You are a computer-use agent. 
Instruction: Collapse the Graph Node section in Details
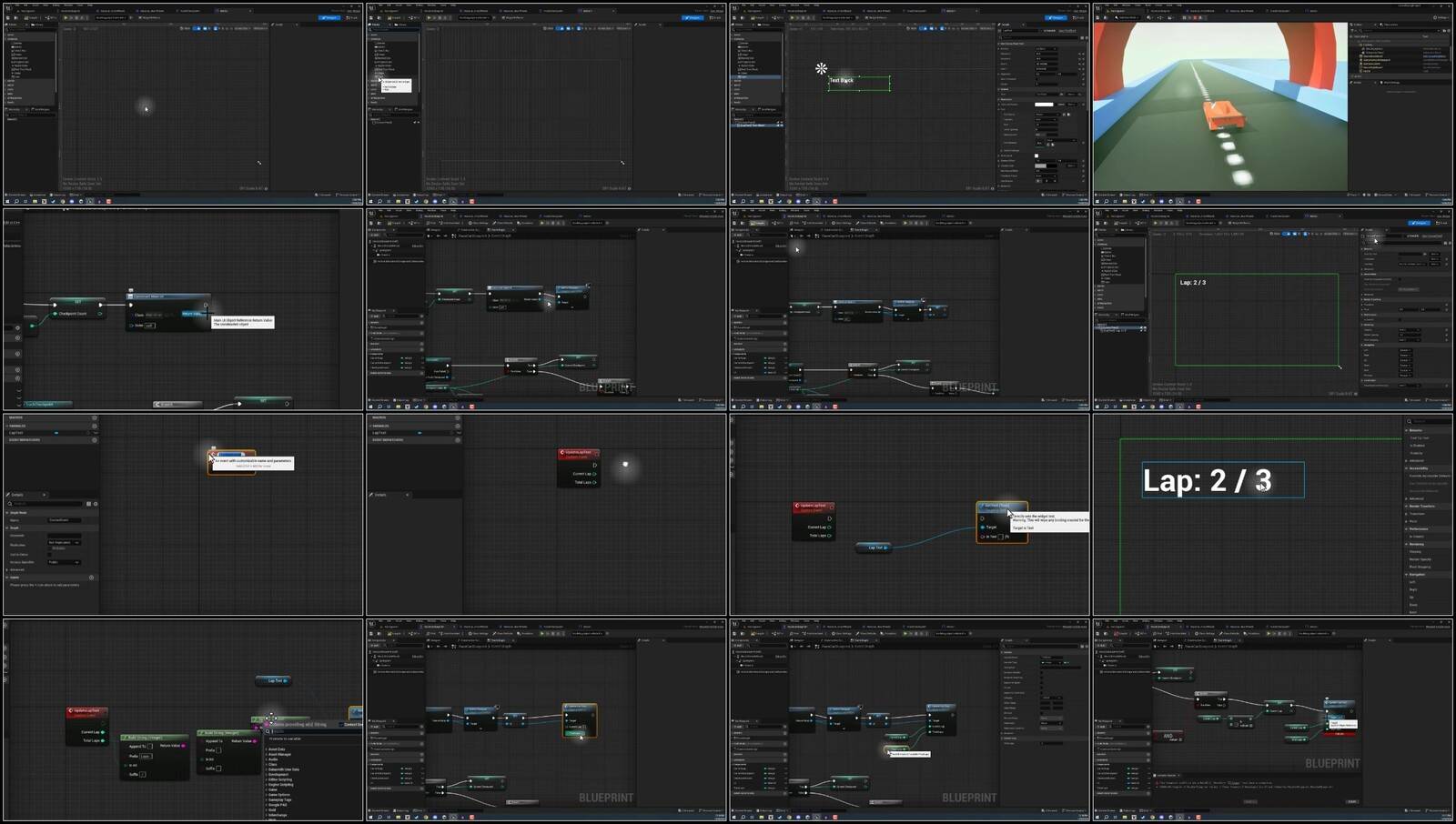[7, 513]
